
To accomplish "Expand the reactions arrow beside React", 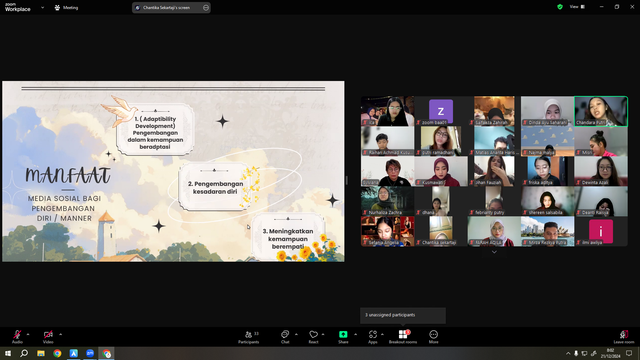I will (323, 334).
